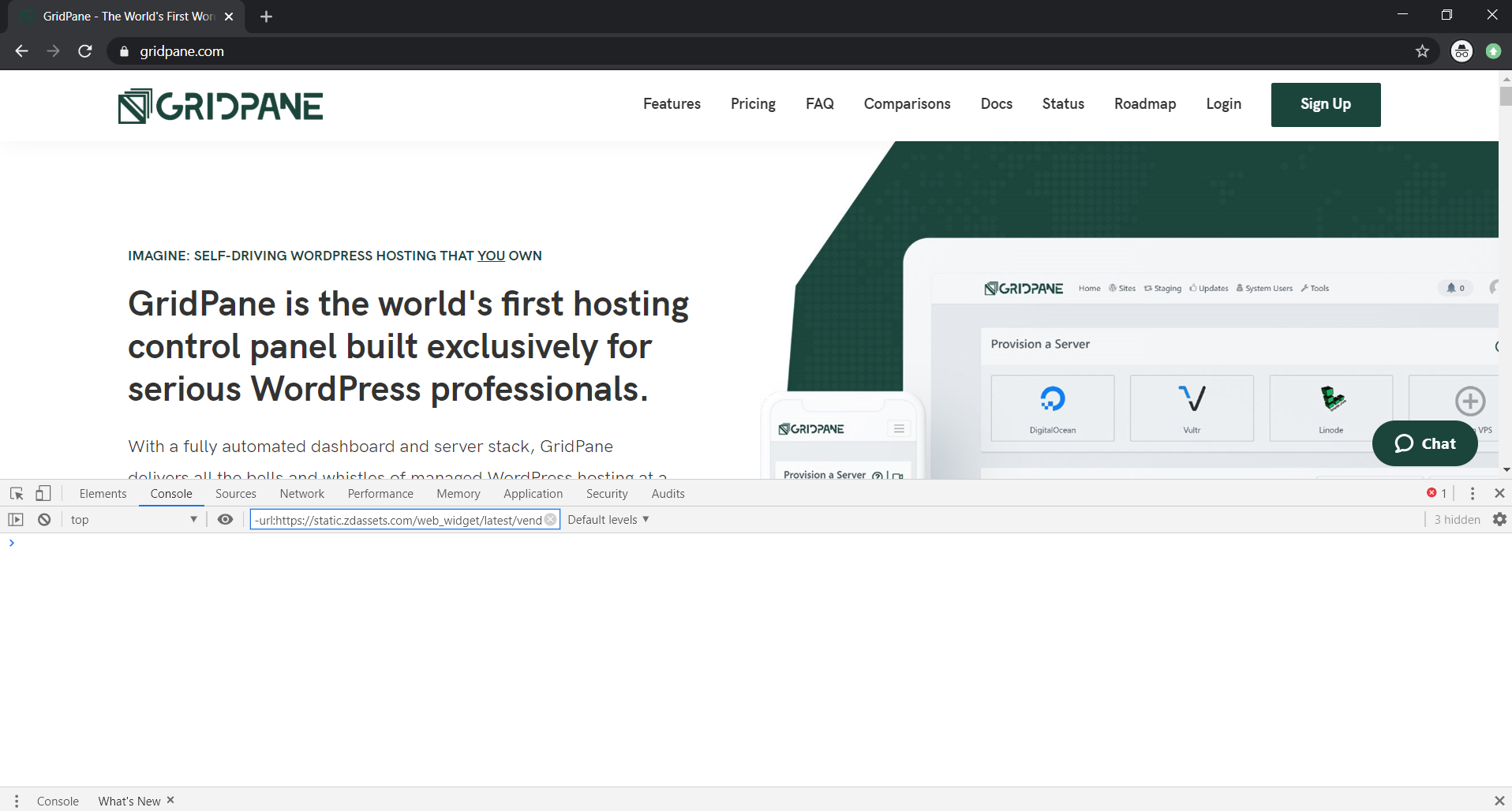Screen dimensions: 1512x811
Task: Select the What's New drawer tab
Action: pos(129,801)
